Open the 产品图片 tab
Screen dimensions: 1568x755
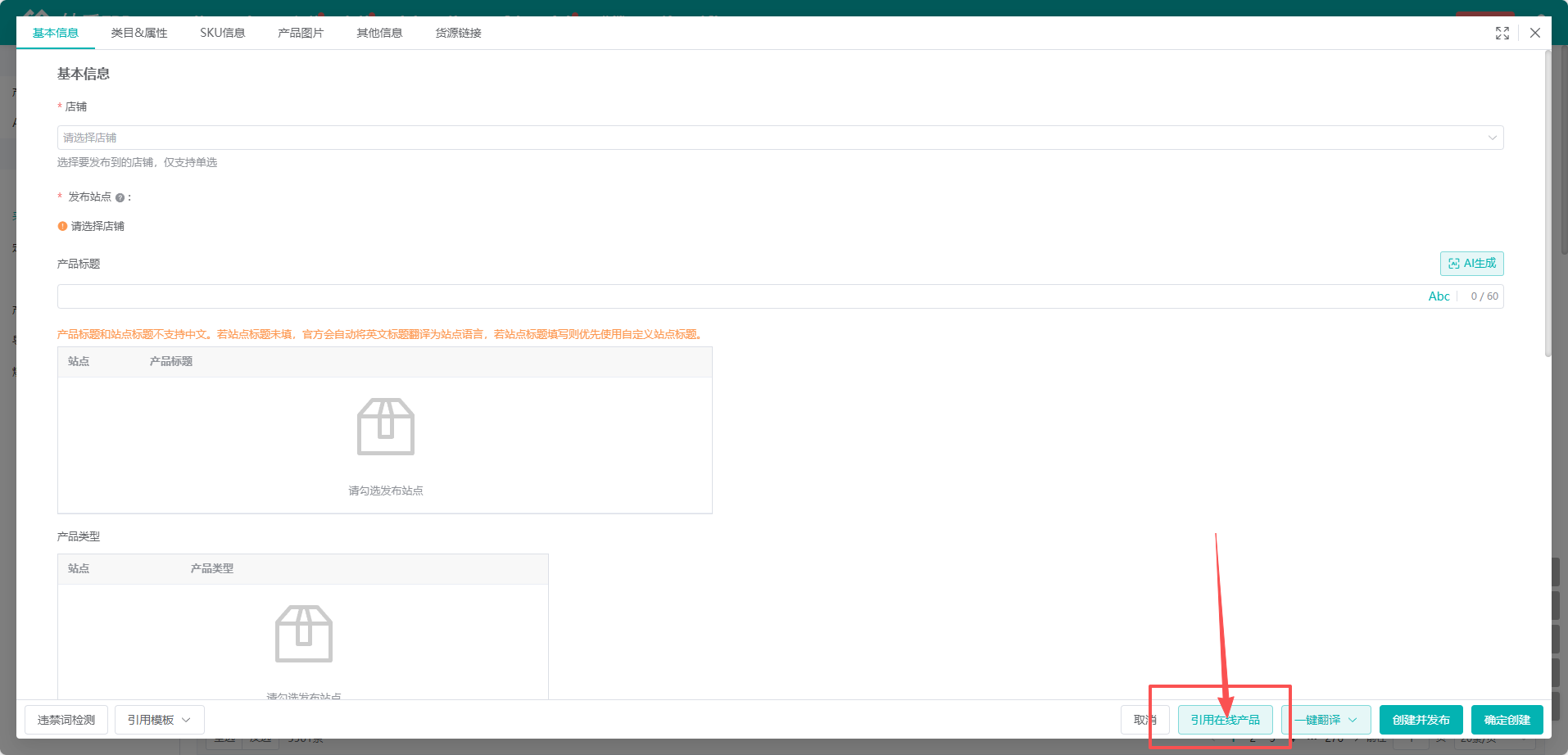click(x=301, y=33)
